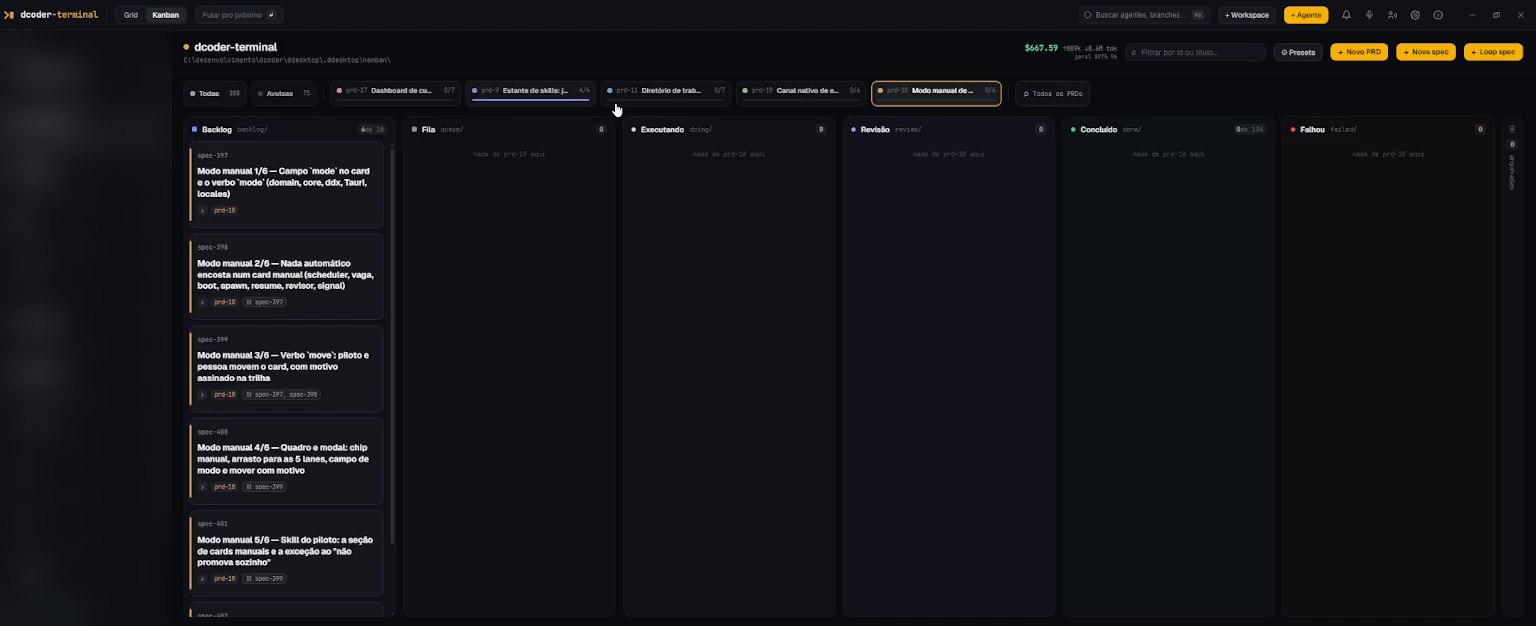
Task: Click the Executando column header
Action: (x=728, y=129)
